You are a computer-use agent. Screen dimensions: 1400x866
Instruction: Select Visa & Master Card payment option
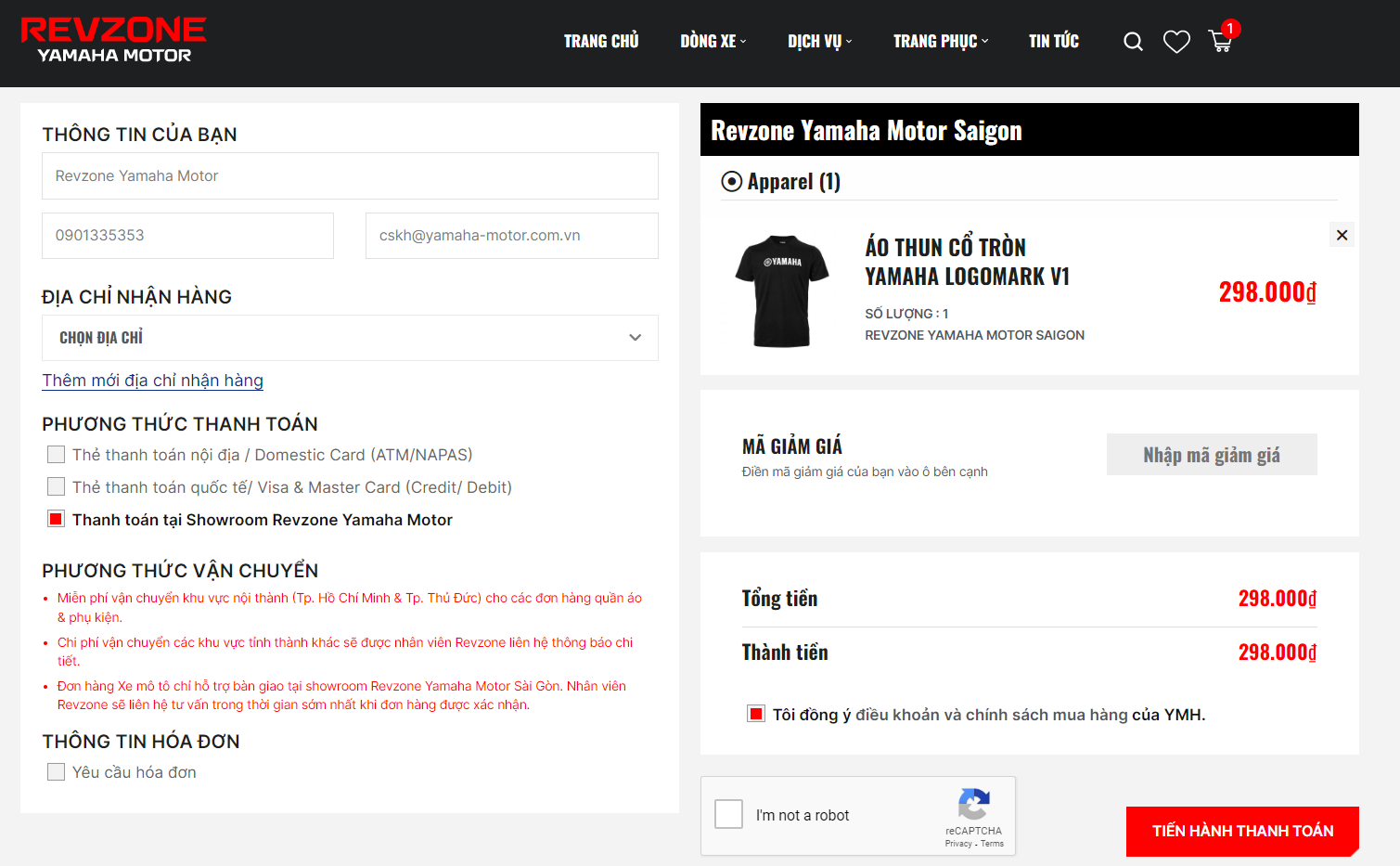(57, 487)
